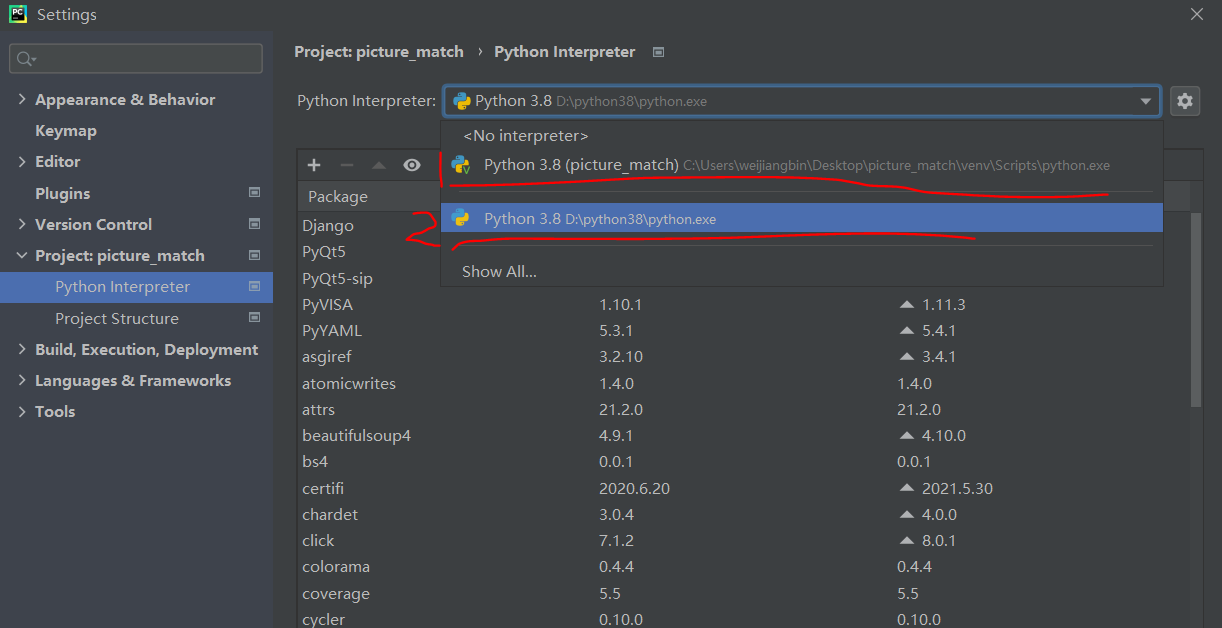This screenshot has width=1222, height=628.
Task: Click the upgrade package arrow icon
Action: [377, 165]
